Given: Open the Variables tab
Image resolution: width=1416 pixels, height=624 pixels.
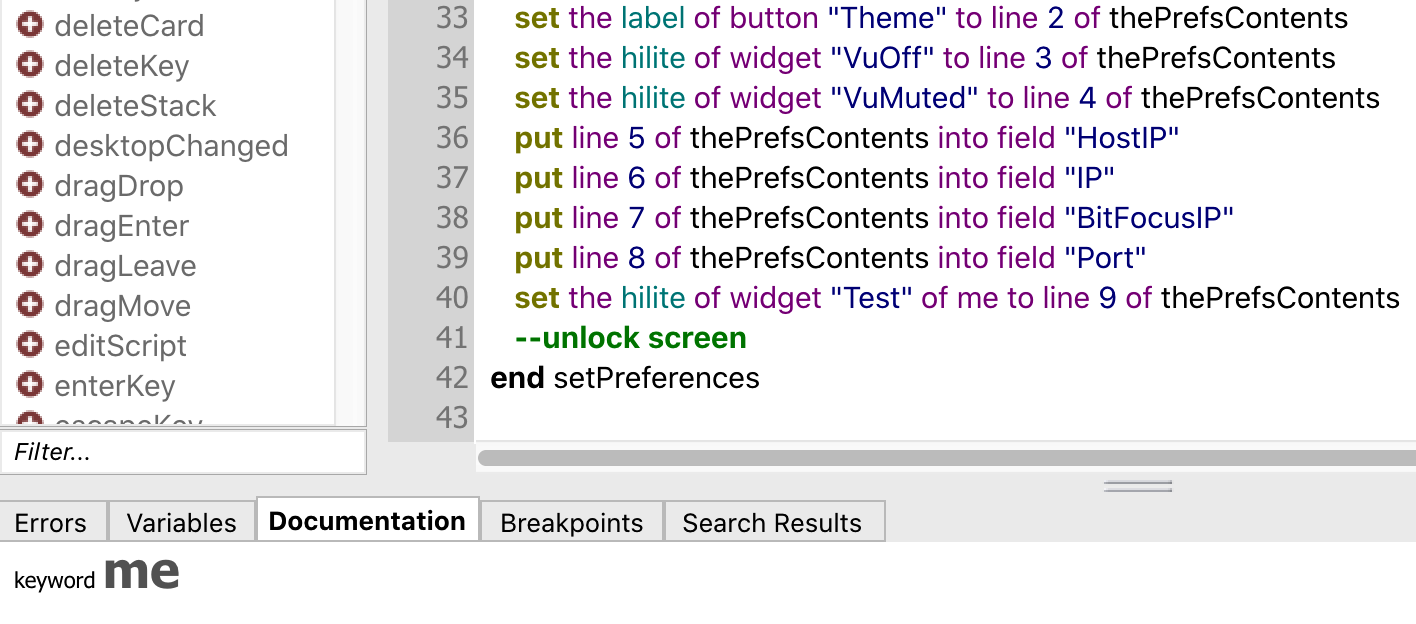Looking at the screenshot, I should tap(181, 522).
